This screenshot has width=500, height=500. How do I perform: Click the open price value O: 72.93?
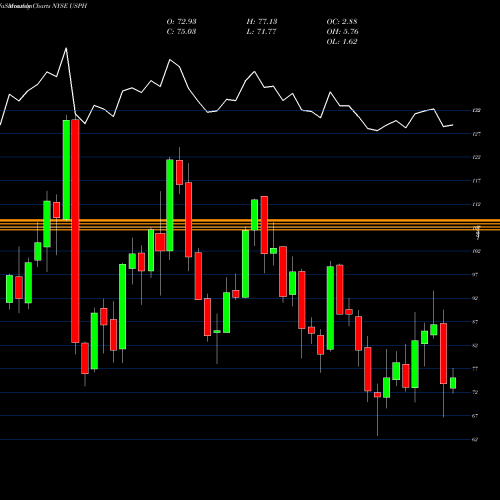pyautogui.click(x=181, y=22)
